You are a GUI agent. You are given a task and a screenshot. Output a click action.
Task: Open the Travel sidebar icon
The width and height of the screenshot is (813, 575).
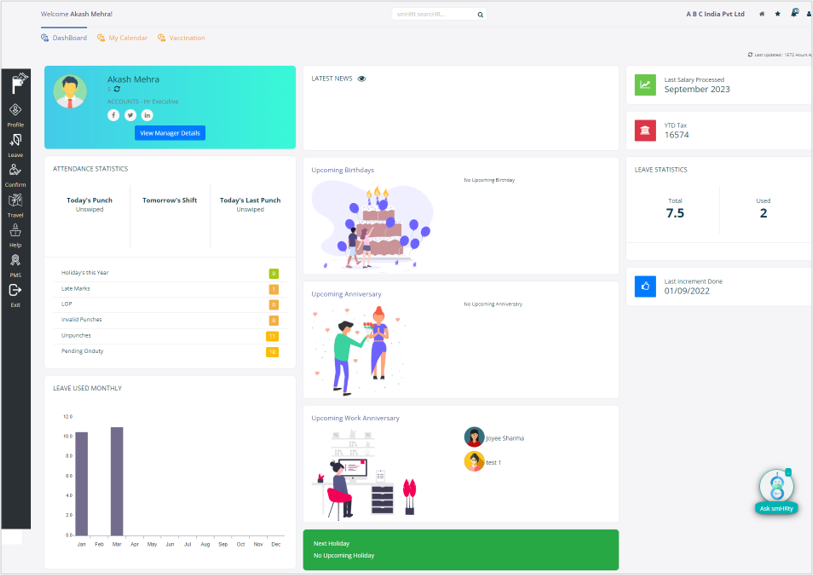(x=15, y=201)
